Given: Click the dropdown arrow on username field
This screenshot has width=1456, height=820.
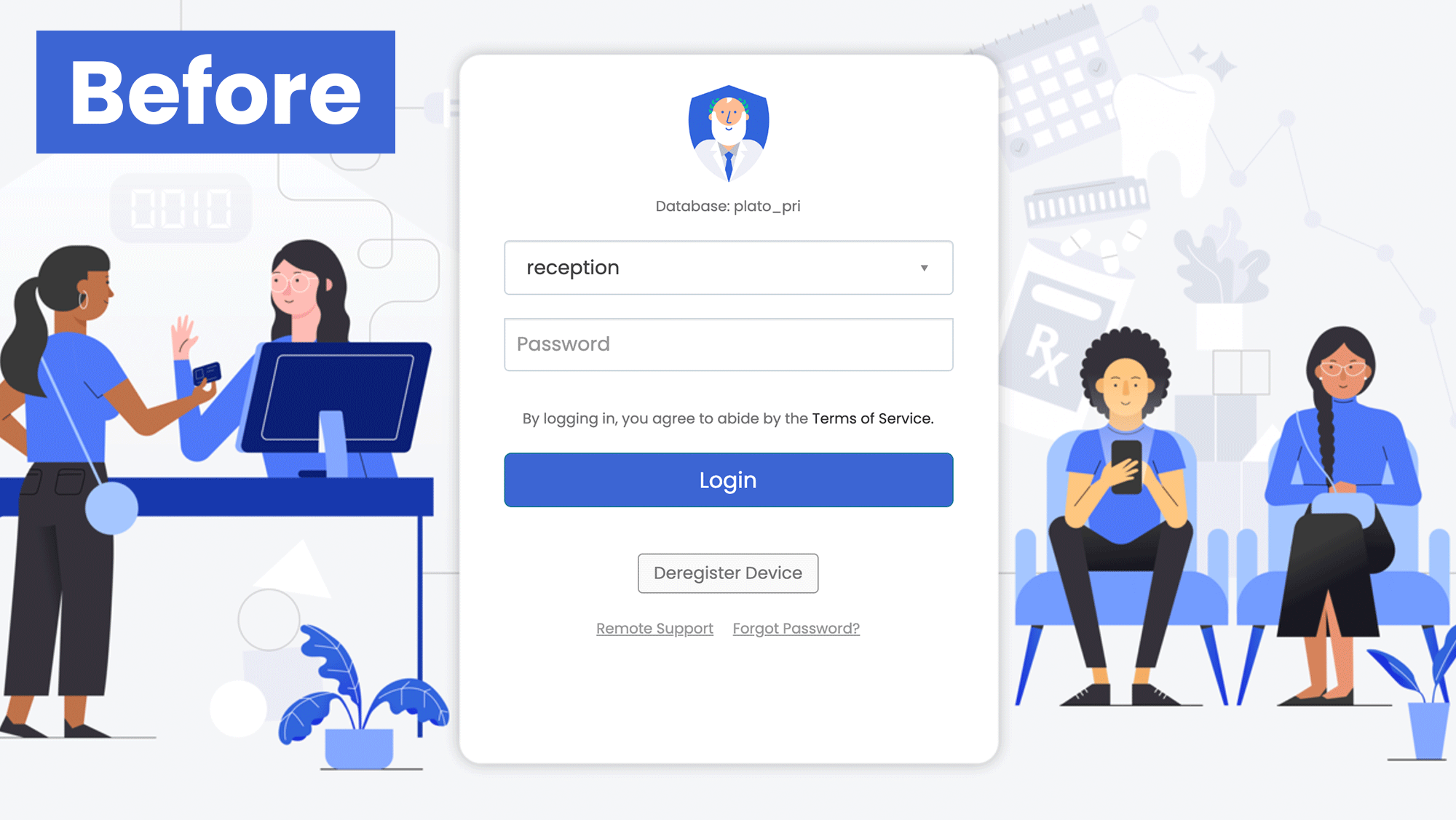Looking at the screenshot, I should coord(922,268).
